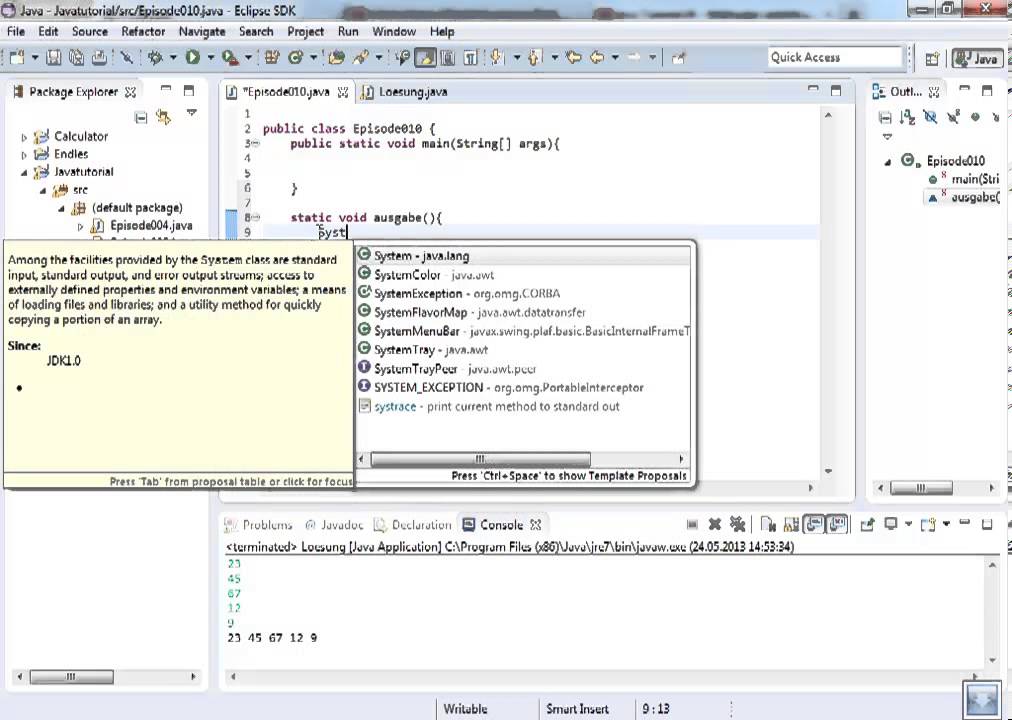Click Remove Launch icon in Console
1012x720 pixels.
[x=714, y=525]
